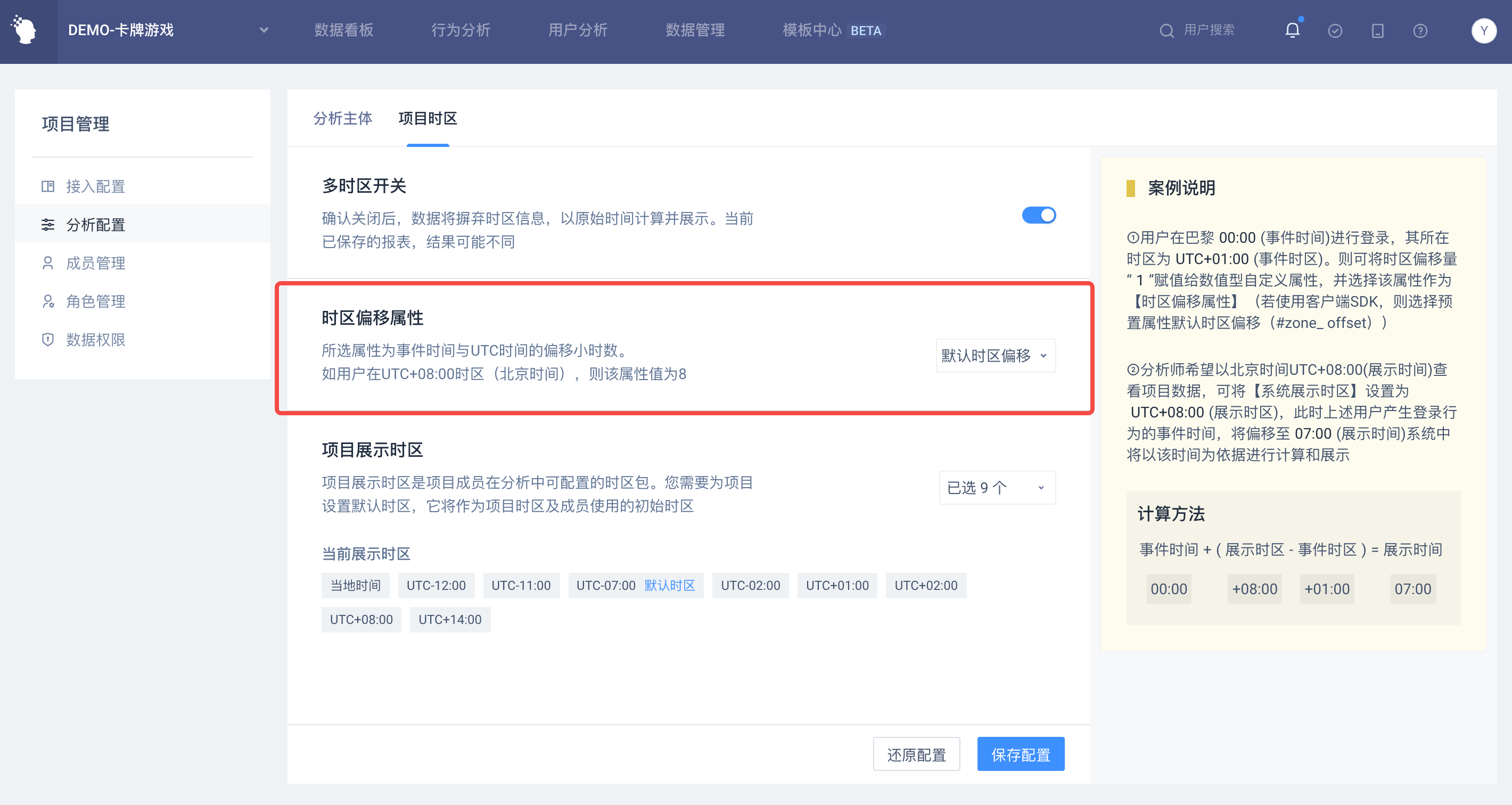Click the ThinkingData head logo icon
The image size is (1512, 805).
(24, 29)
